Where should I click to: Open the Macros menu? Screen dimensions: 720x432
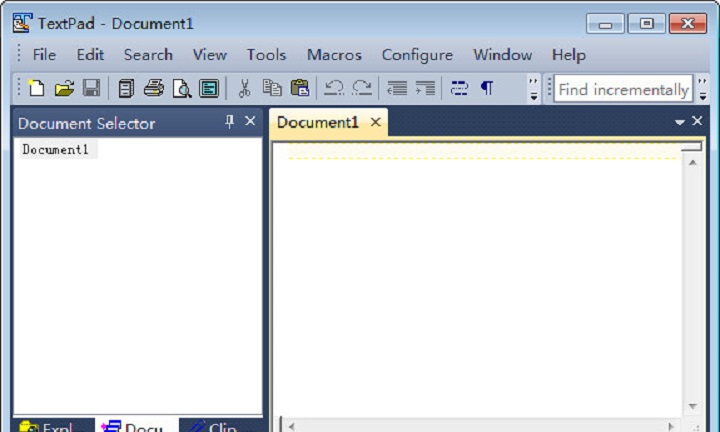click(x=334, y=55)
